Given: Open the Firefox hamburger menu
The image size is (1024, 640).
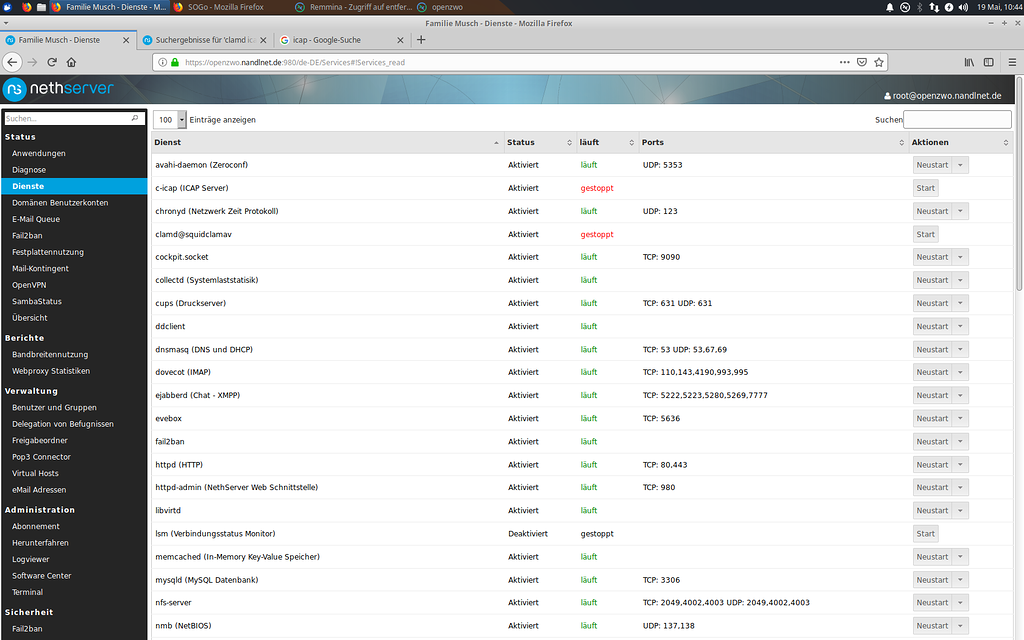Looking at the screenshot, I should [1012, 61].
